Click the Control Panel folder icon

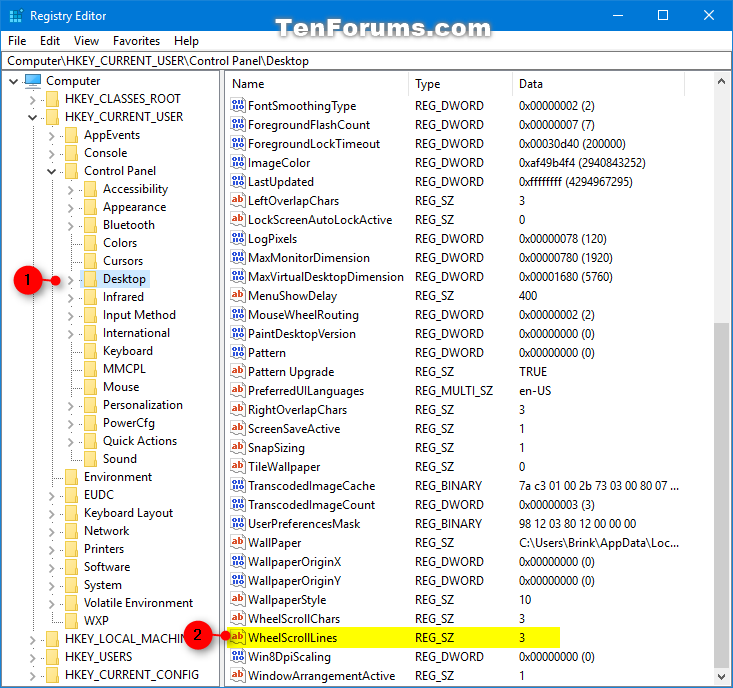coord(71,171)
